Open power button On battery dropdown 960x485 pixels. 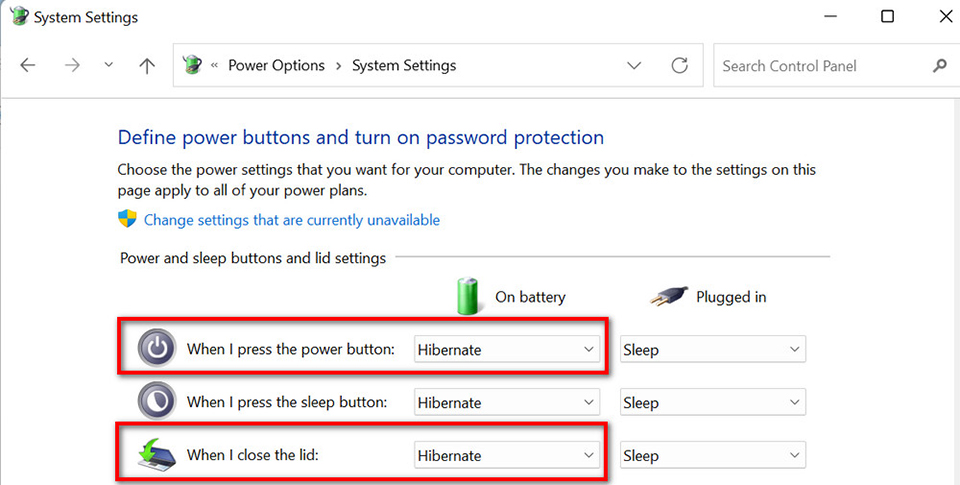507,350
